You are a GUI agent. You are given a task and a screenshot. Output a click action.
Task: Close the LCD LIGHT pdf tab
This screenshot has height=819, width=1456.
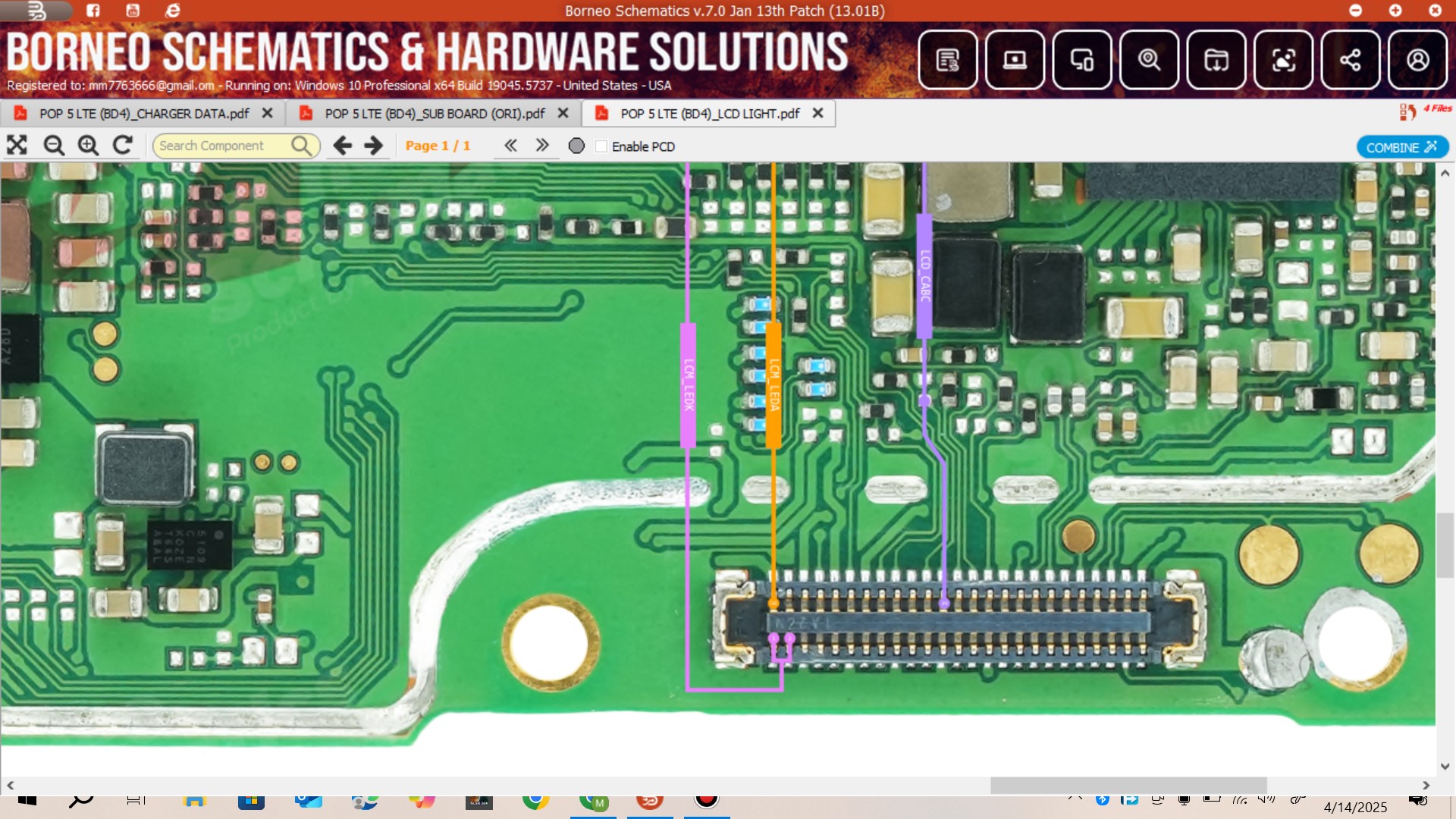(817, 113)
